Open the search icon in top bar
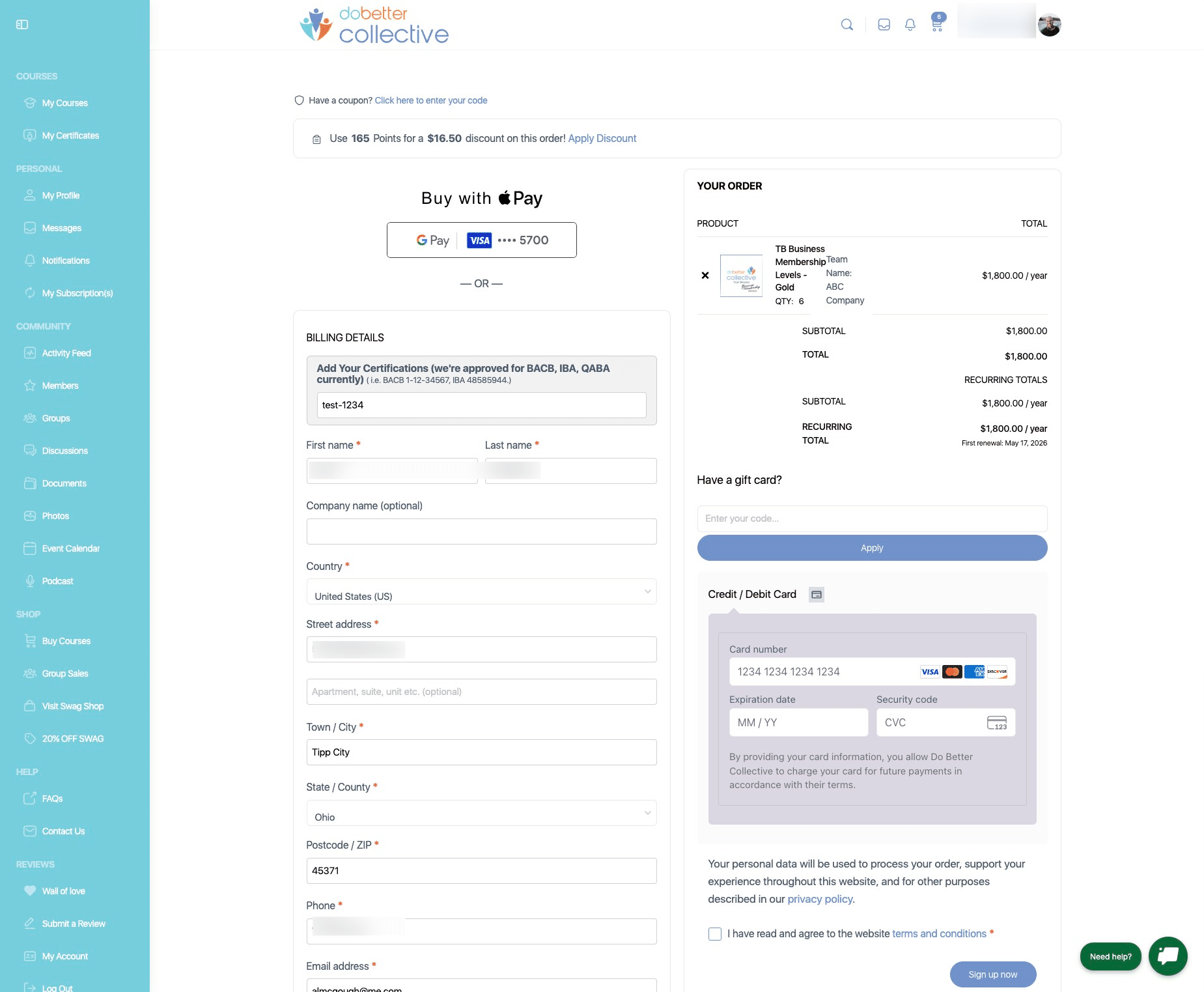 (847, 24)
